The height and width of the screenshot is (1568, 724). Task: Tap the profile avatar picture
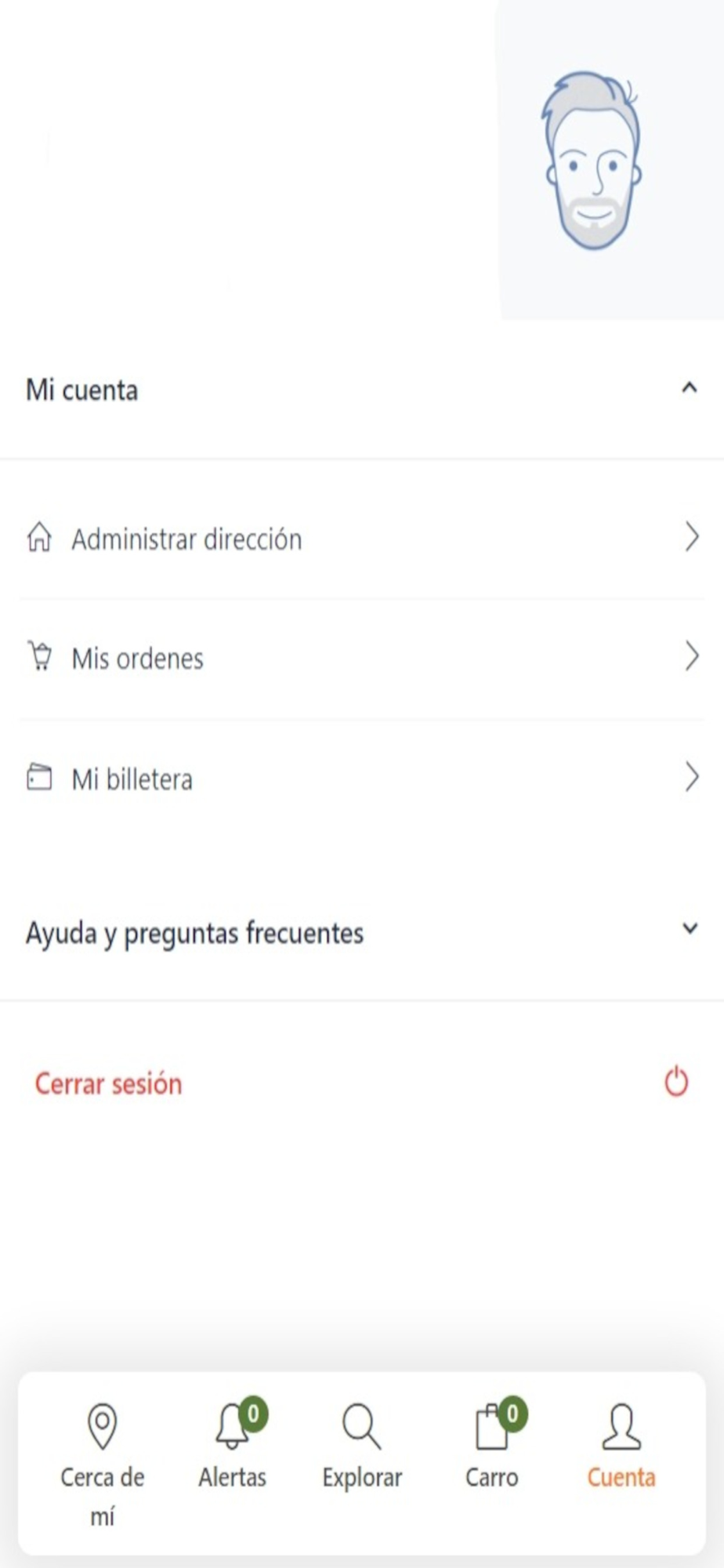click(x=593, y=161)
